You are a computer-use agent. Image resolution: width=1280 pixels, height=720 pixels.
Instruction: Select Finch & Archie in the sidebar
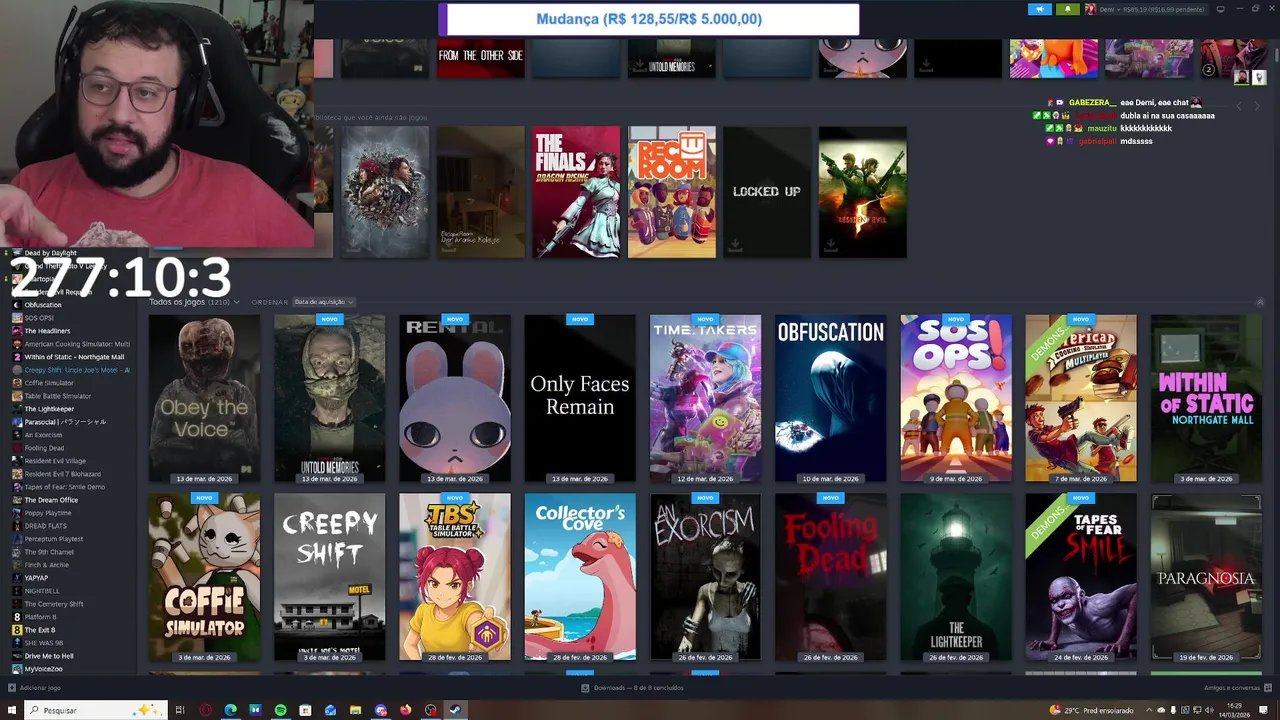pos(46,565)
